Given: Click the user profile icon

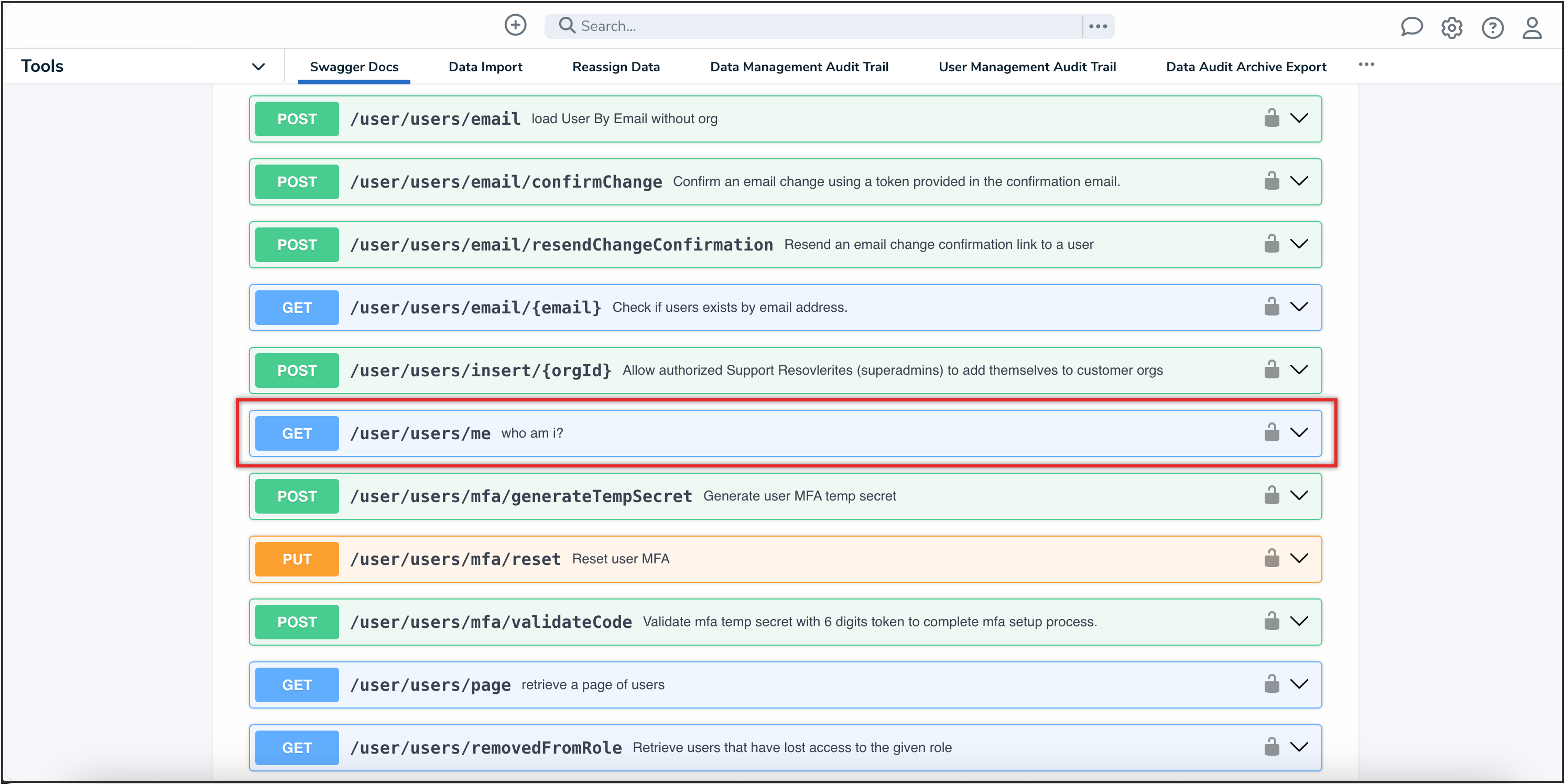Looking at the screenshot, I should point(1532,28).
